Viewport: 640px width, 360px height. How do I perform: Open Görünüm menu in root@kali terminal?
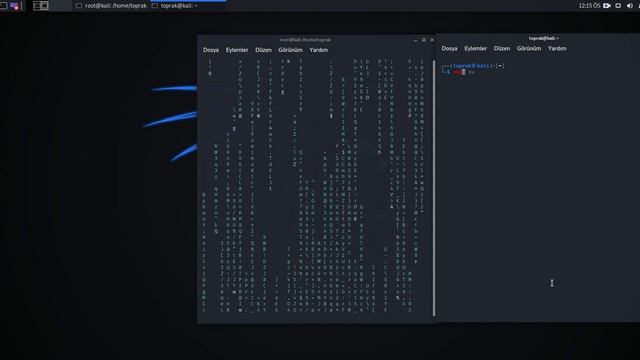click(291, 50)
